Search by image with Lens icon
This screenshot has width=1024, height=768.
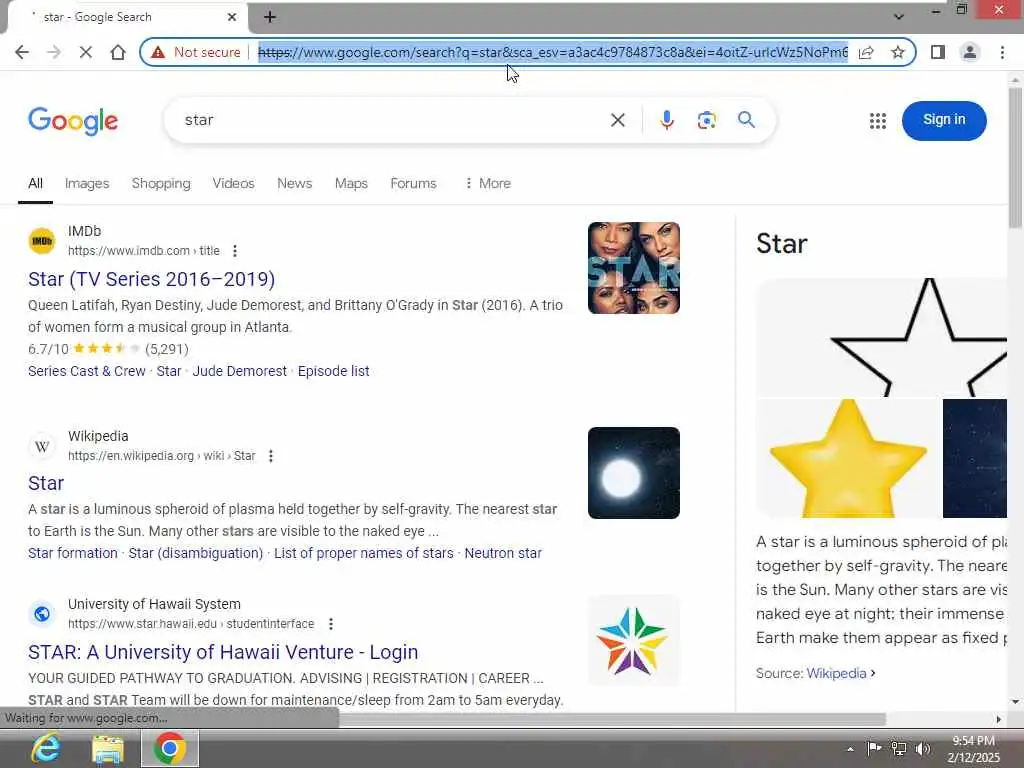click(707, 120)
